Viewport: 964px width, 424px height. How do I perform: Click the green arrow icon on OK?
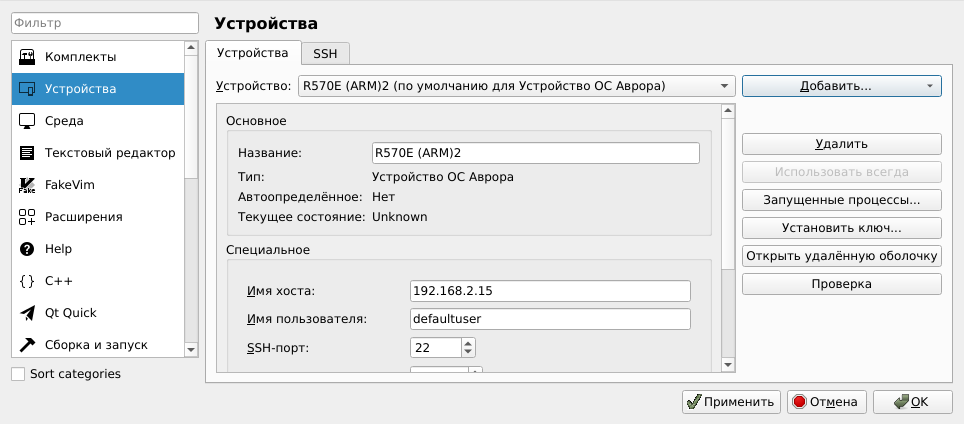click(x=901, y=402)
